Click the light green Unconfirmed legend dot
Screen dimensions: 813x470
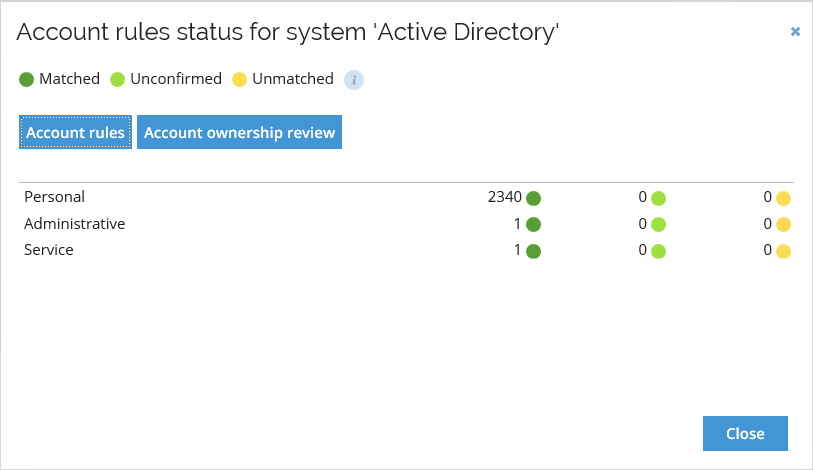(118, 79)
